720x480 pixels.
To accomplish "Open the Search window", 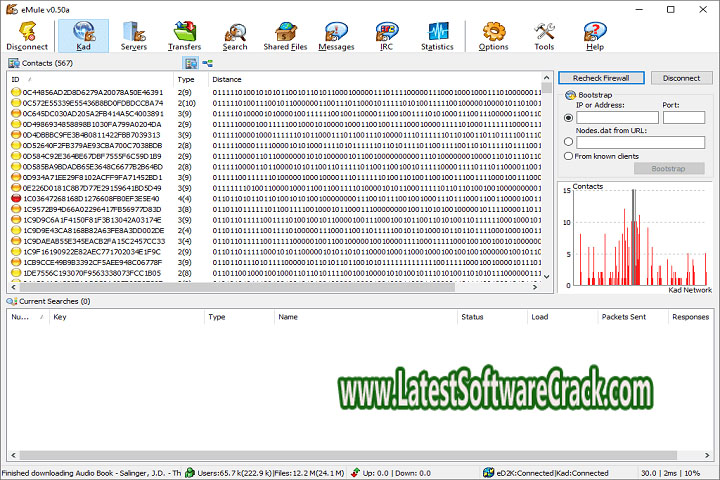I will pos(235,36).
